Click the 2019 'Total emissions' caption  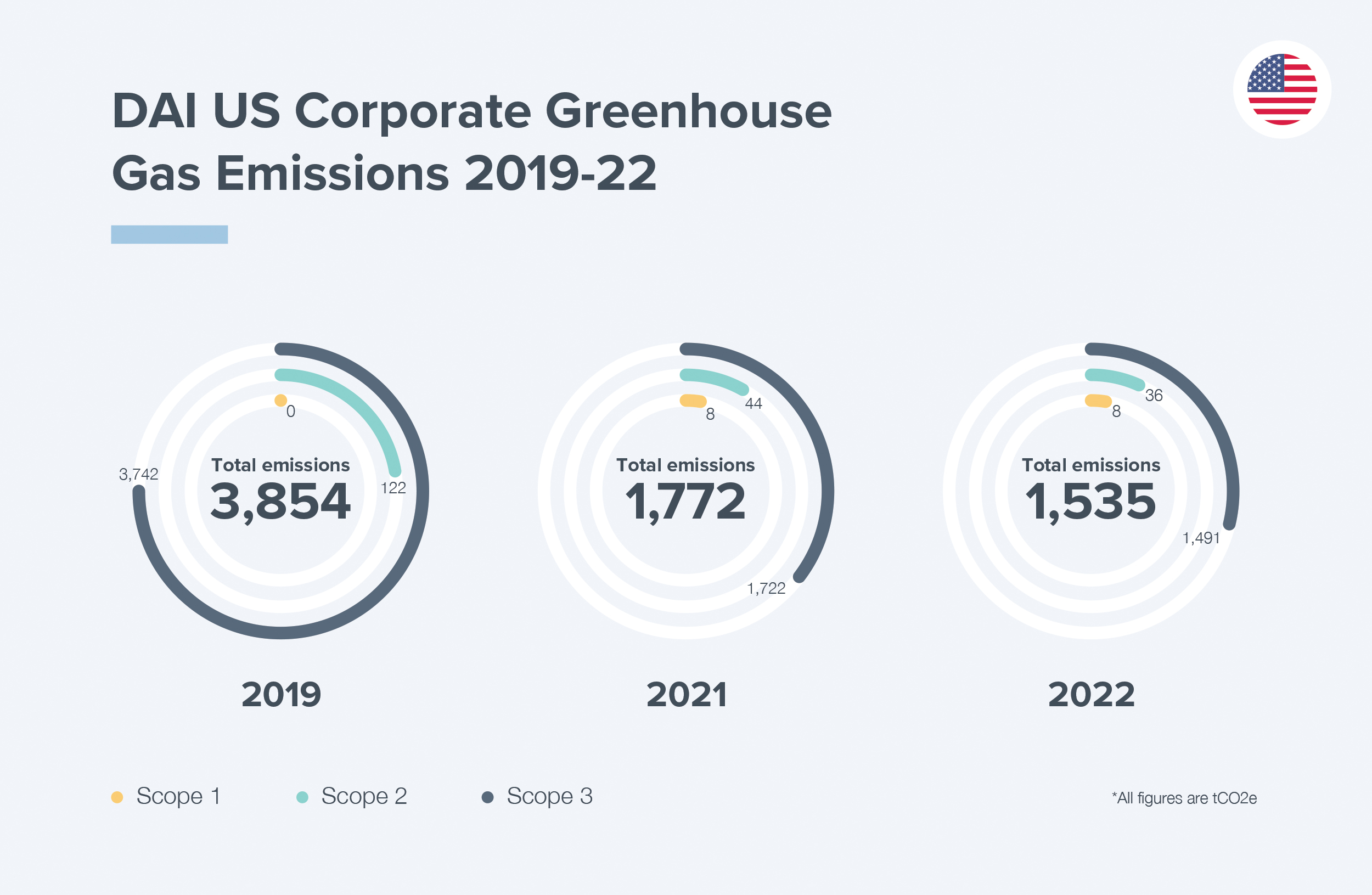coord(280,465)
